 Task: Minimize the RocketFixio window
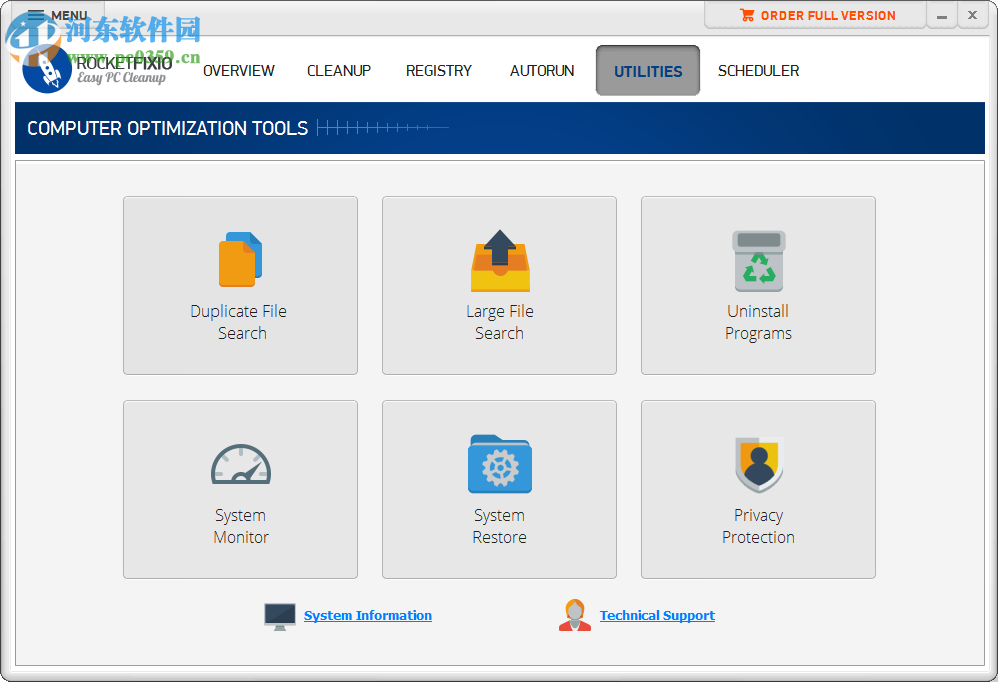point(942,16)
